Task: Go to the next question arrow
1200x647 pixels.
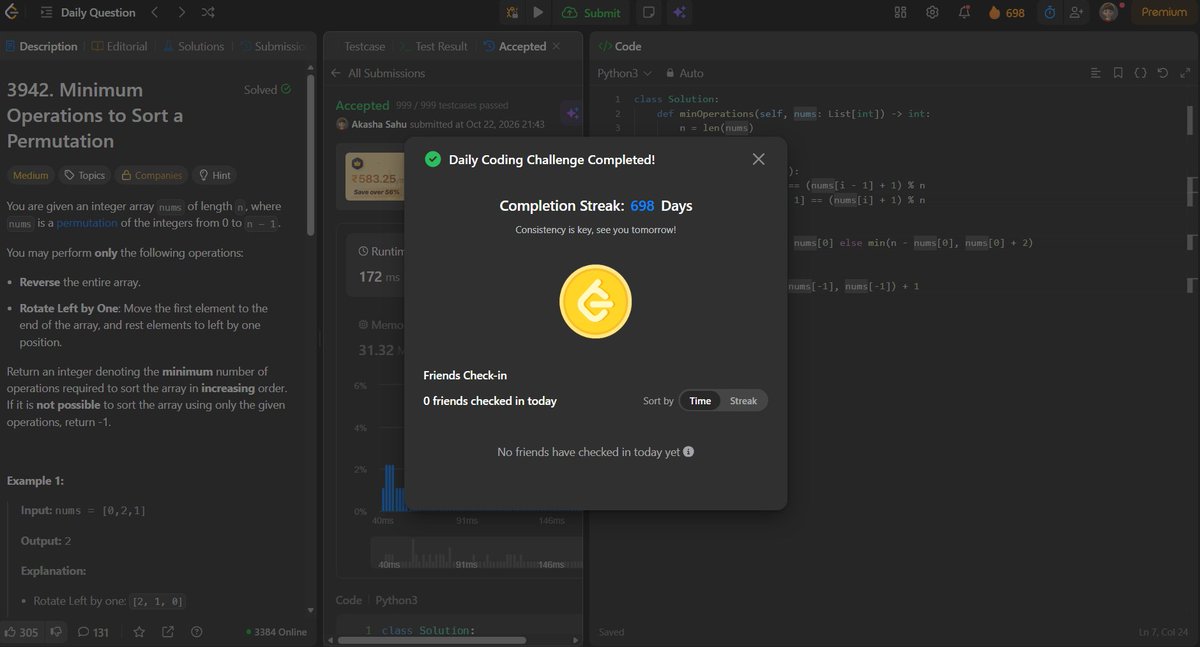Action: pos(181,12)
